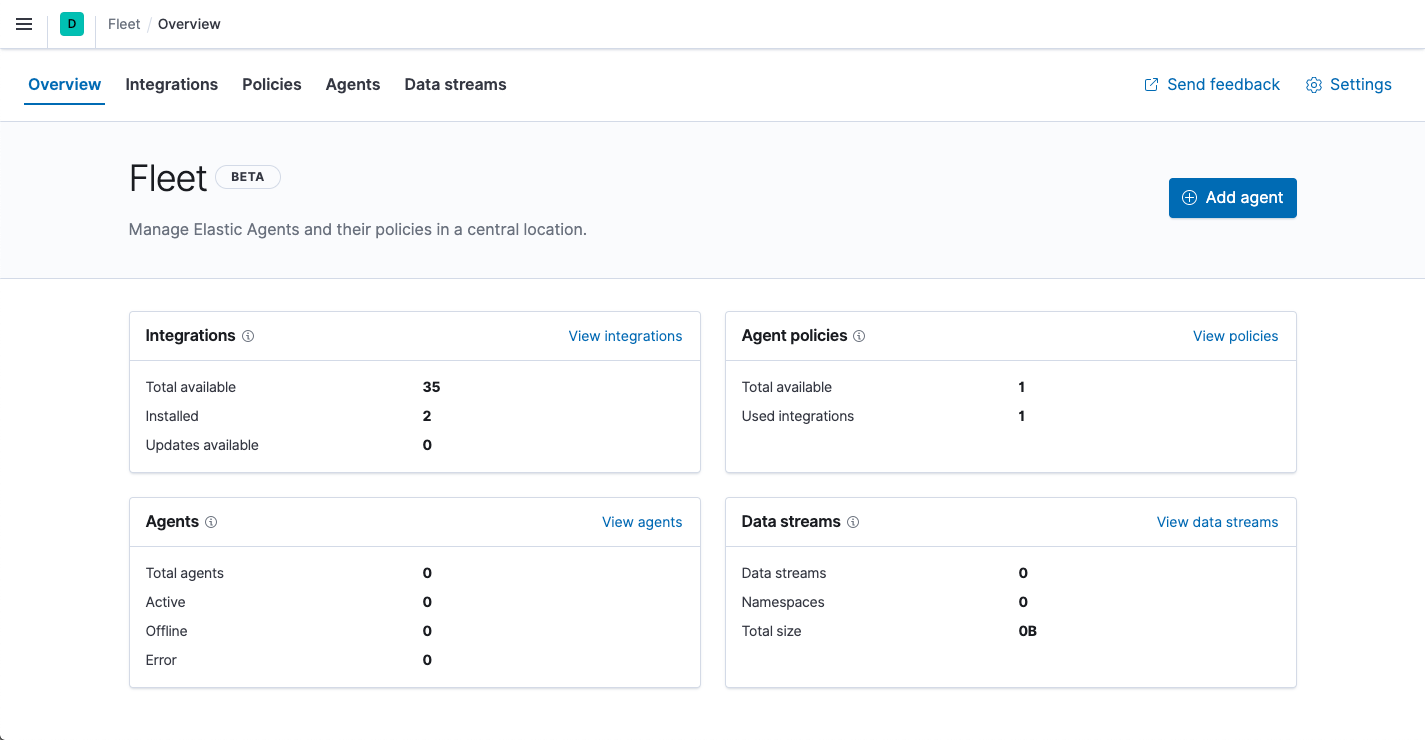This screenshot has width=1425, height=740.
Task: Select the Overview tab
Action: click(x=64, y=84)
